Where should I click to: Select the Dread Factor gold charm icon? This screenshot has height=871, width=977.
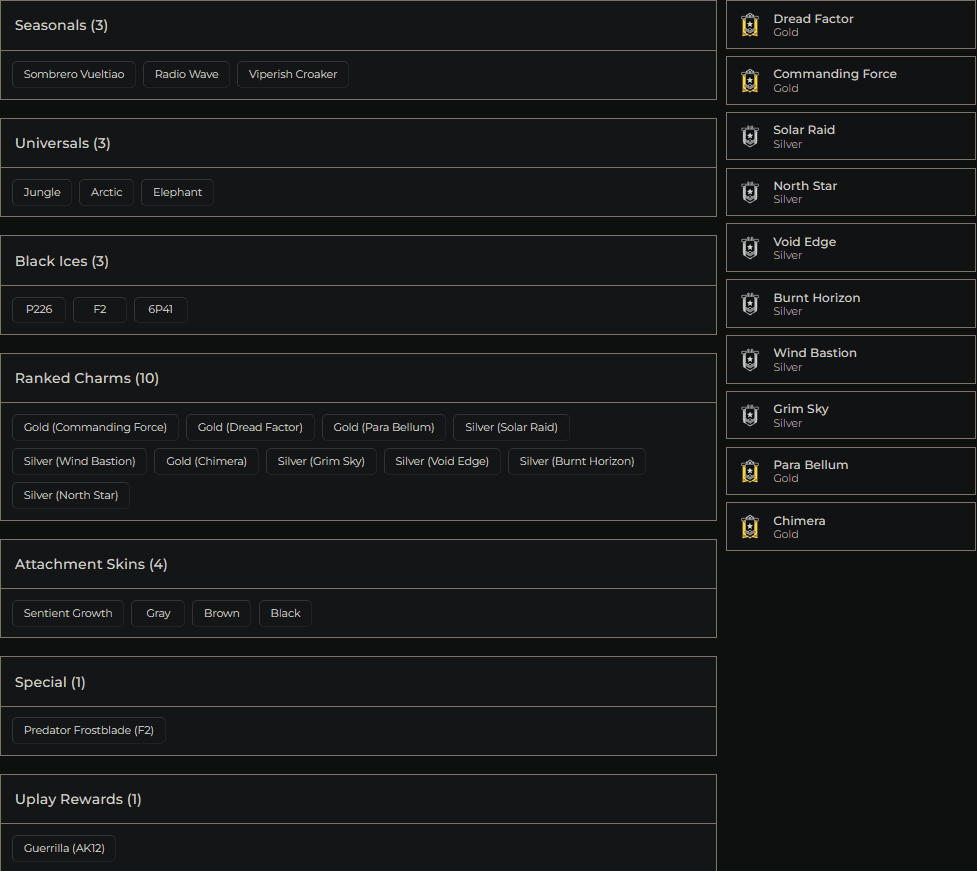coord(749,24)
